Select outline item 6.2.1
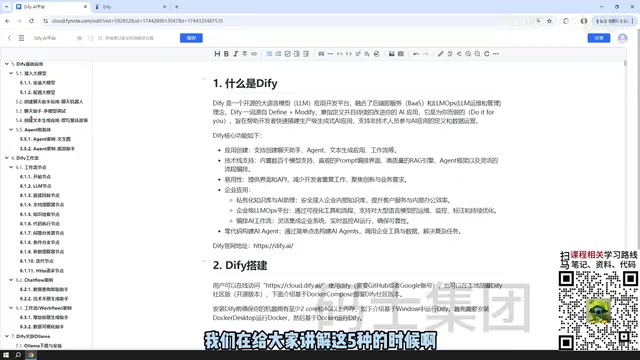Viewport: 640px width, 360px height. point(44,289)
